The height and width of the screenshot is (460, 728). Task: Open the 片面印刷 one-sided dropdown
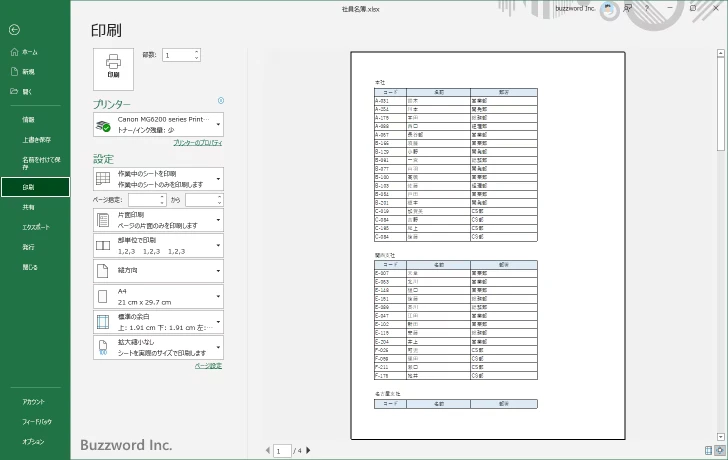click(x=158, y=220)
